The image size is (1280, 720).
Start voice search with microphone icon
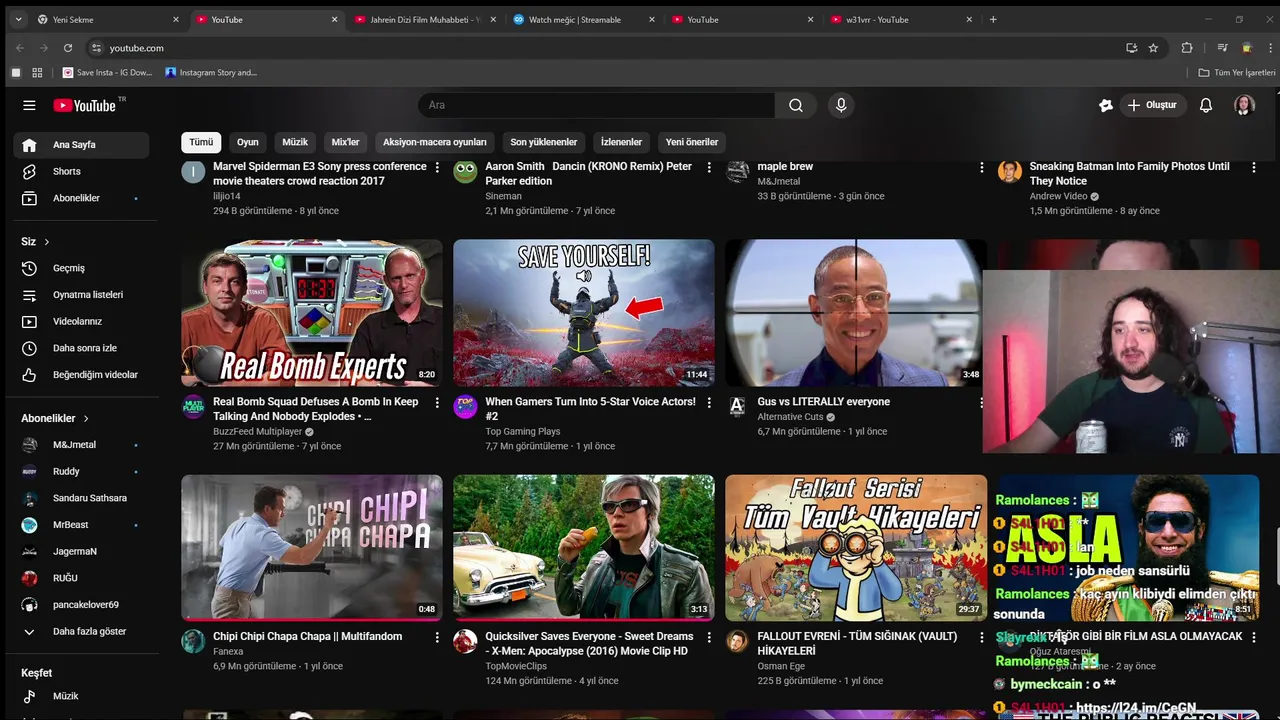841,105
